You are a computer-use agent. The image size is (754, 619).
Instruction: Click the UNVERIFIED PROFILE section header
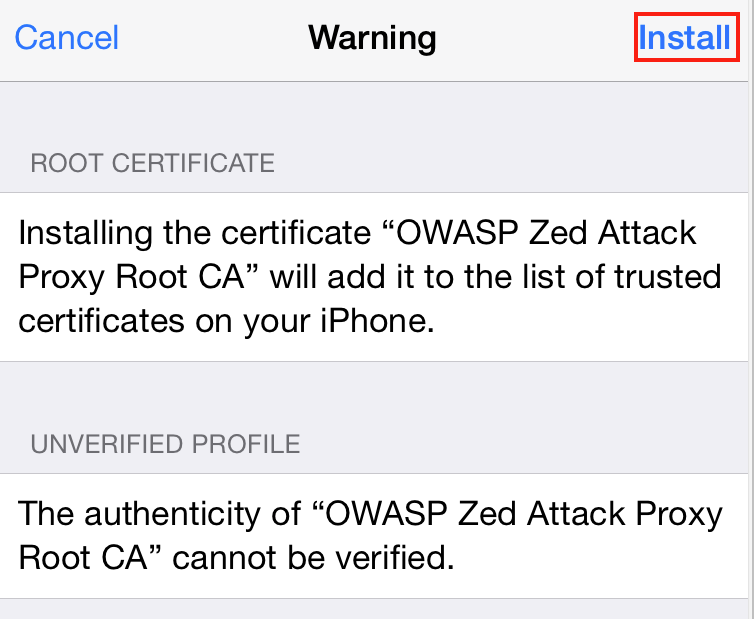(x=165, y=443)
